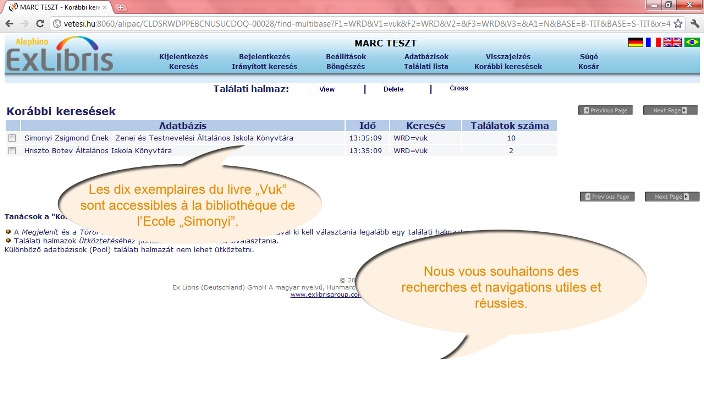Go to the Találati lista menu
Image resolution: width=704 pixels, height=396 pixels.
coord(426,66)
